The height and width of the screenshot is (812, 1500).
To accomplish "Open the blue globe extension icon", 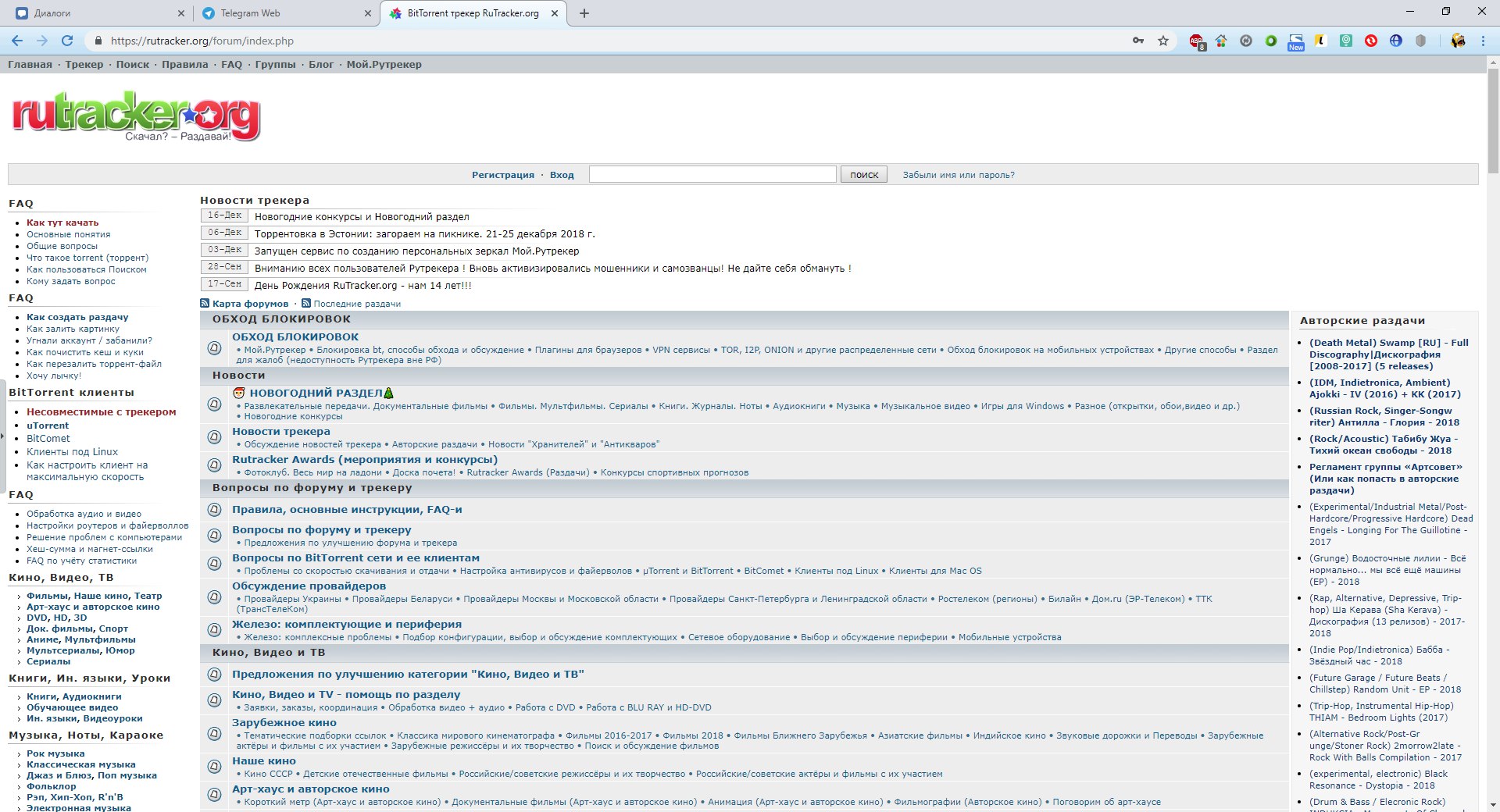I will tap(1396, 41).
